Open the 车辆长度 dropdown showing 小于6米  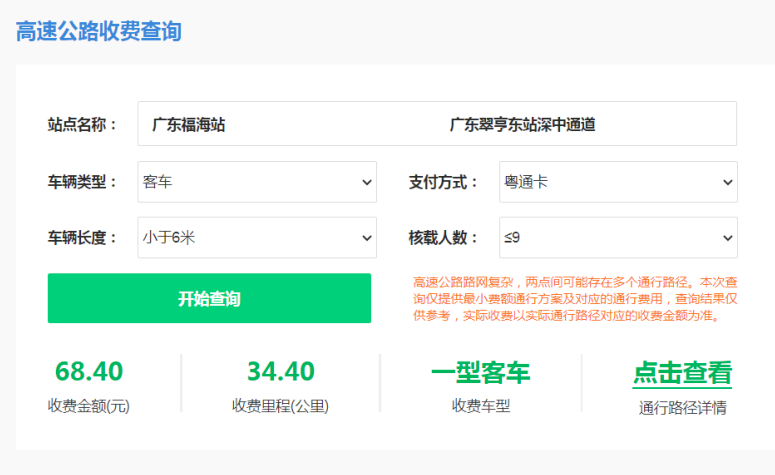[x=257, y=238]
